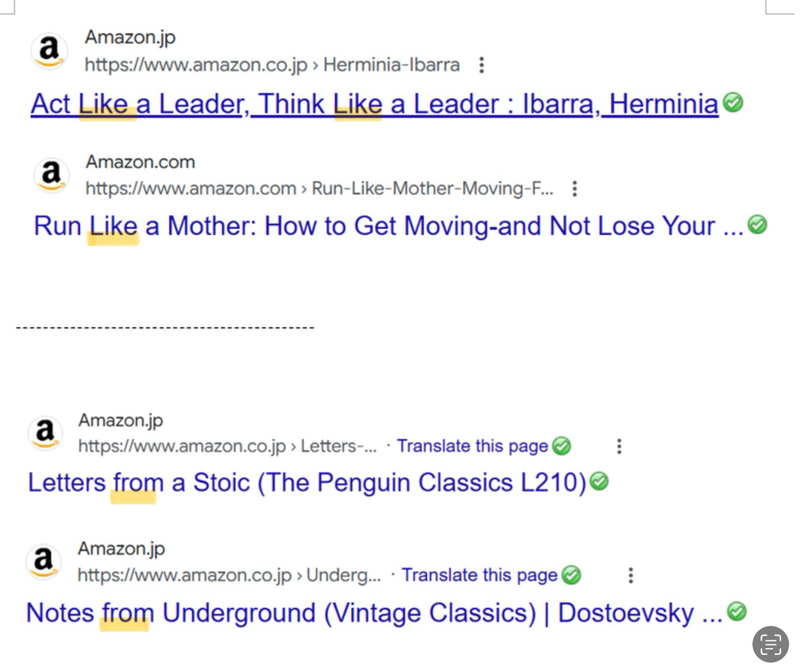Click green checkmark after Notes from Underground title

[x=737, y=611]
